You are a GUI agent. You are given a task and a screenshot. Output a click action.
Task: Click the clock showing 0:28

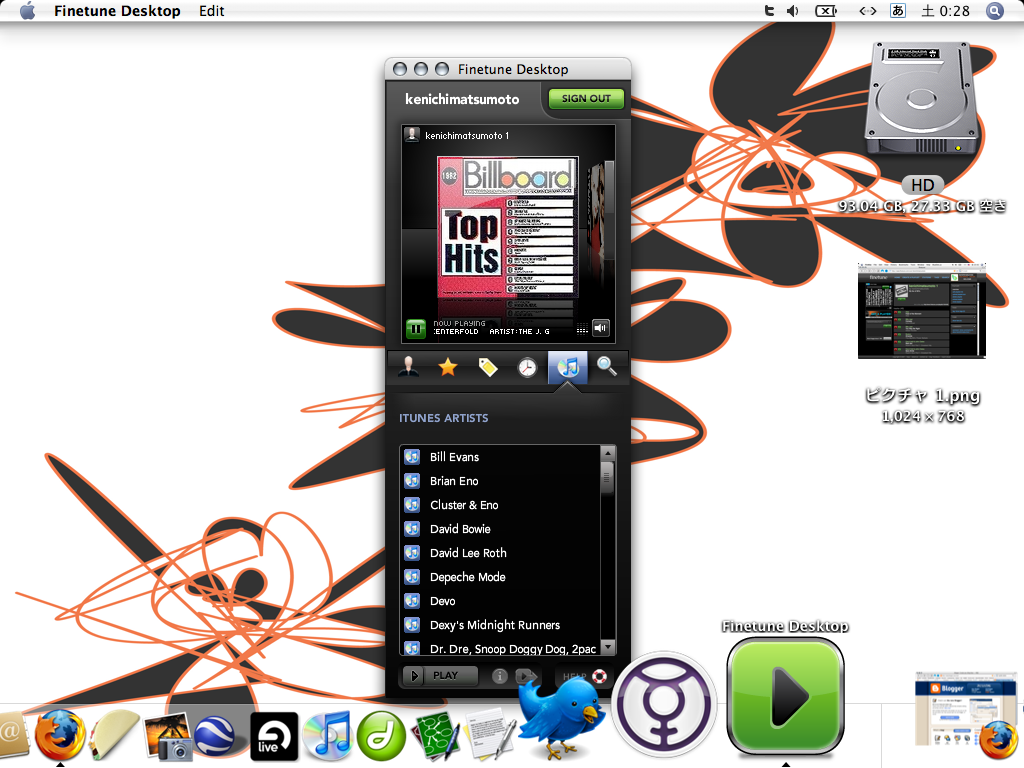coord(946,11)
